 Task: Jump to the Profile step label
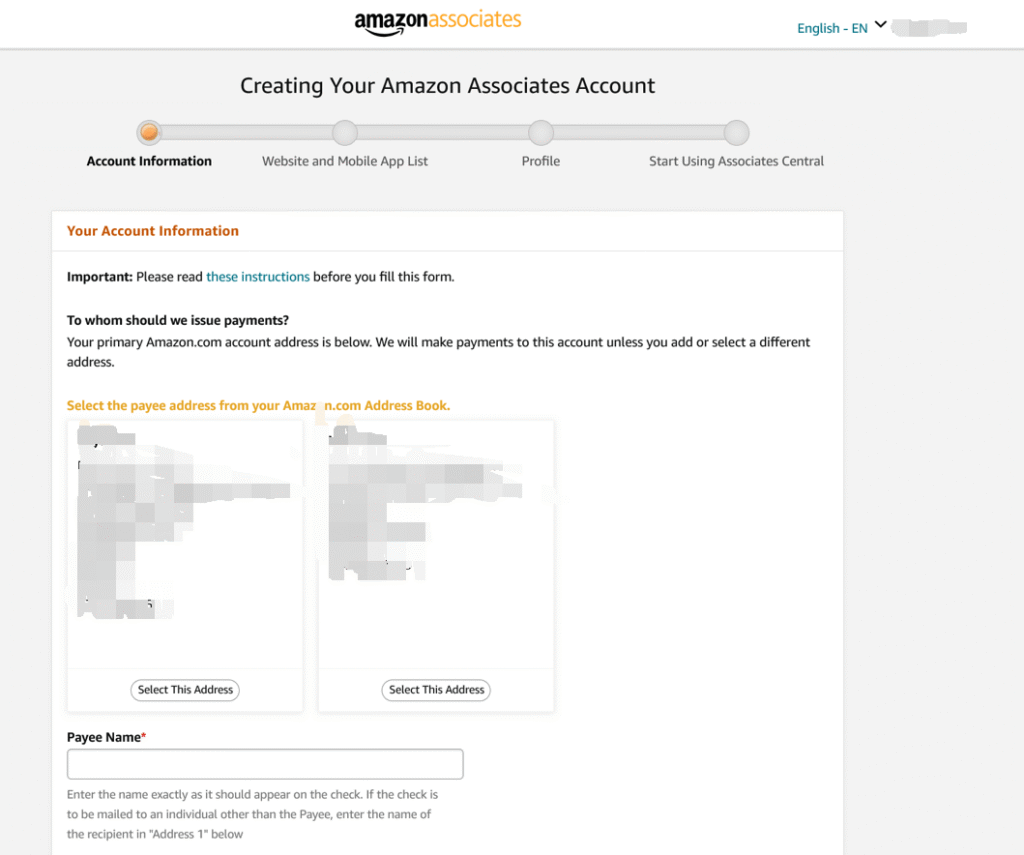click(541, 161)
